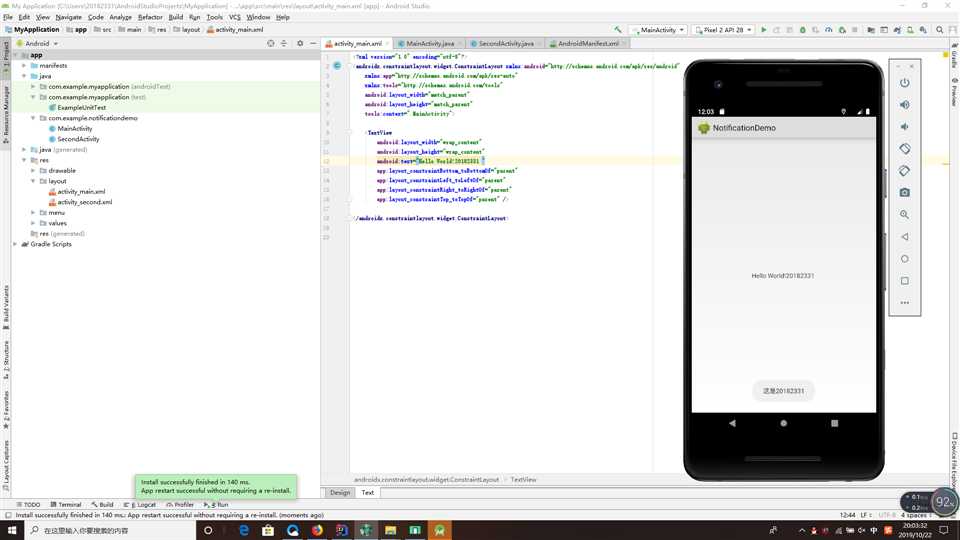960x540 pixels.
Task: Toggle tool window quick access icon in status bar
Action: pyautogui.click(x=7, y=516)
